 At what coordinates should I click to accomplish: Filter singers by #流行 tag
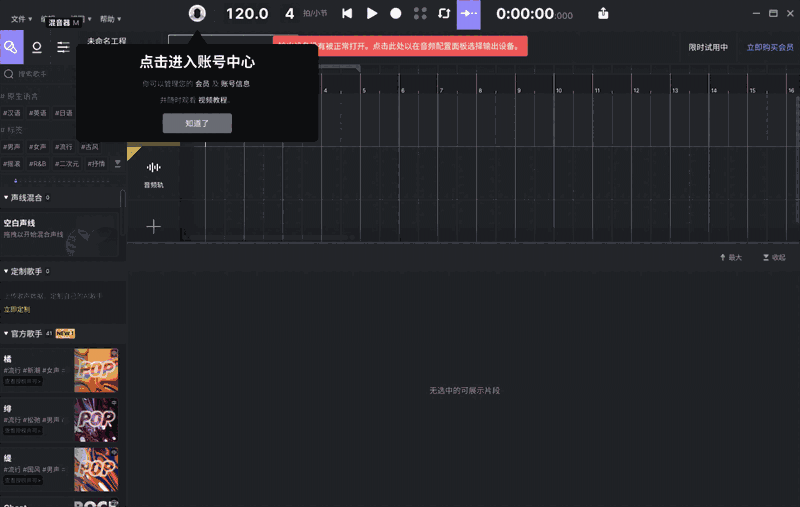pos(64,147)
